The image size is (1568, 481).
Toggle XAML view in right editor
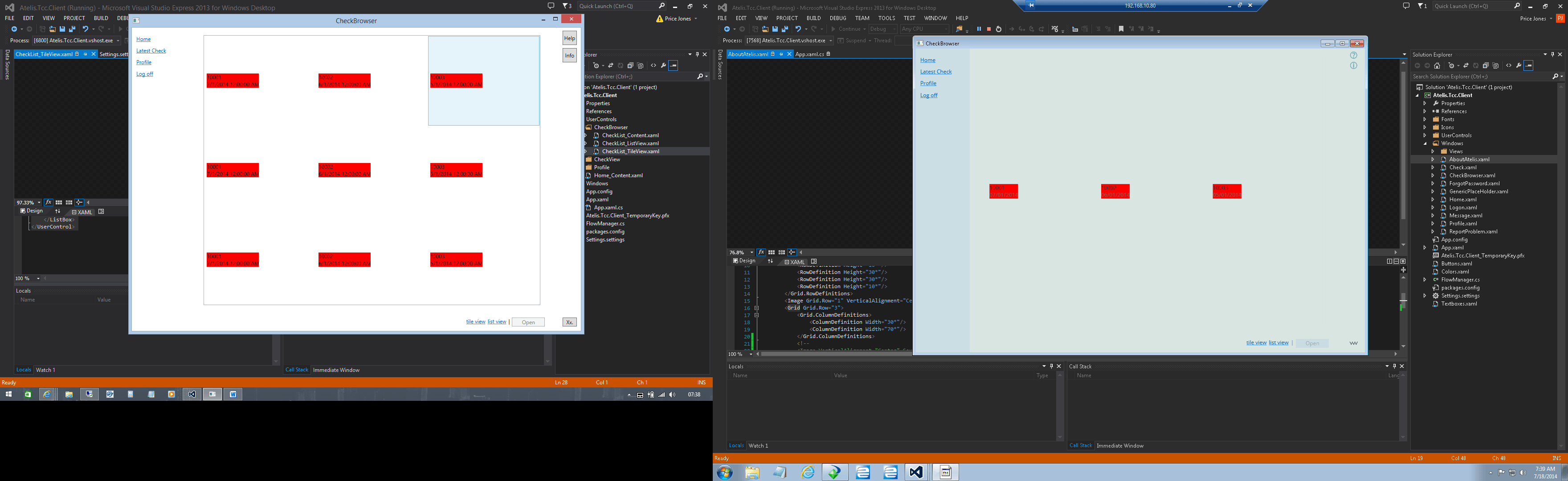click(794, 262)
